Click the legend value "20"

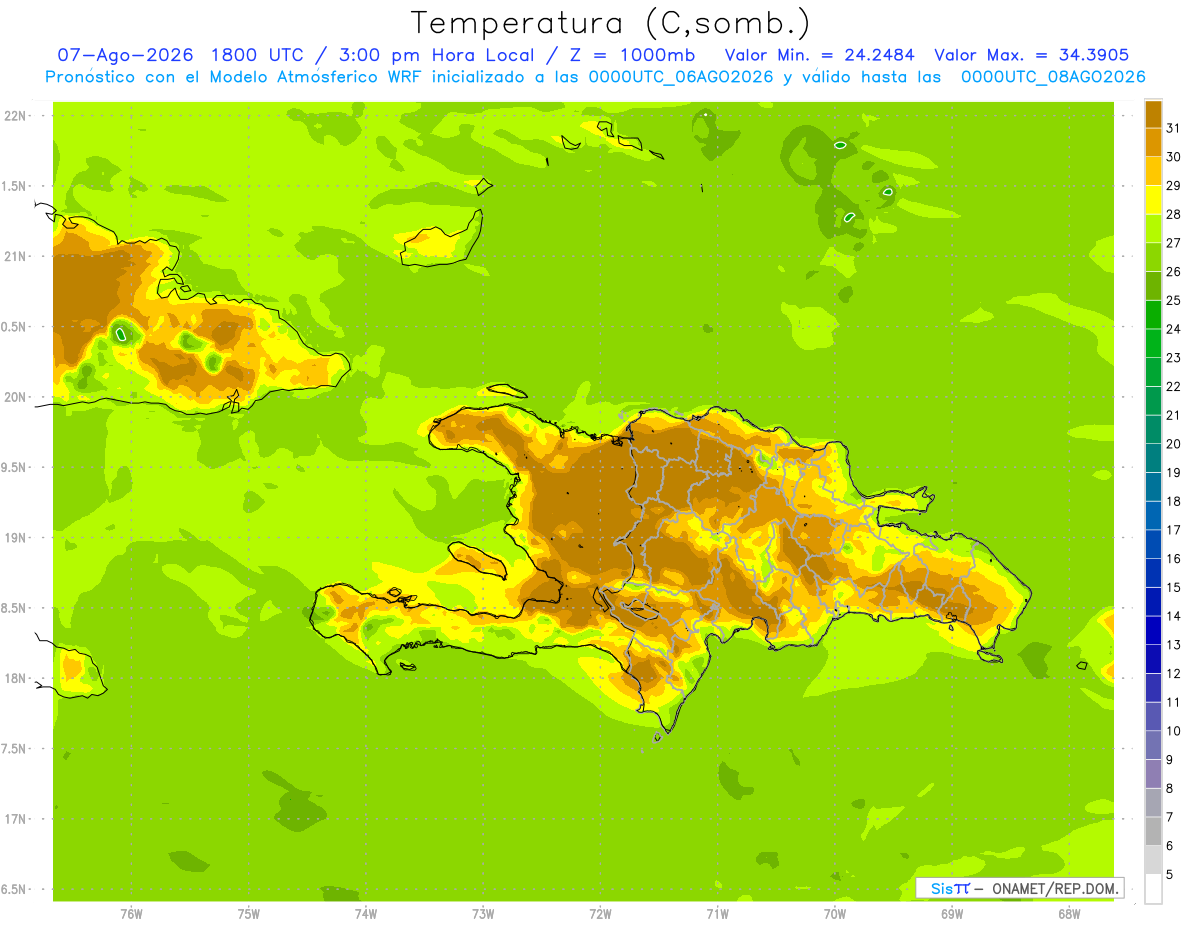[x=1174, y=443]
